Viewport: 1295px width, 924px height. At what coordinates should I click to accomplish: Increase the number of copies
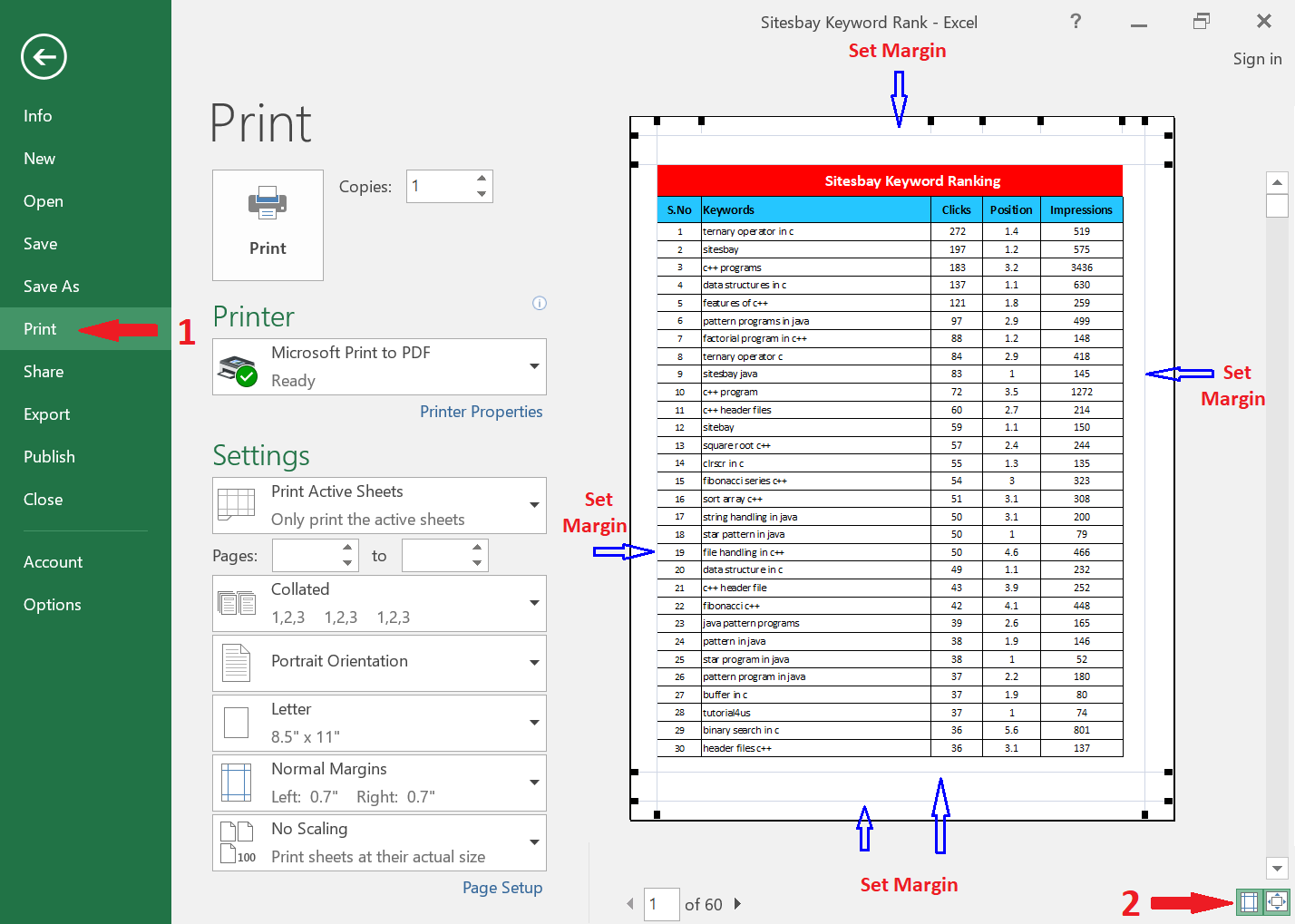tap(482, 179)
